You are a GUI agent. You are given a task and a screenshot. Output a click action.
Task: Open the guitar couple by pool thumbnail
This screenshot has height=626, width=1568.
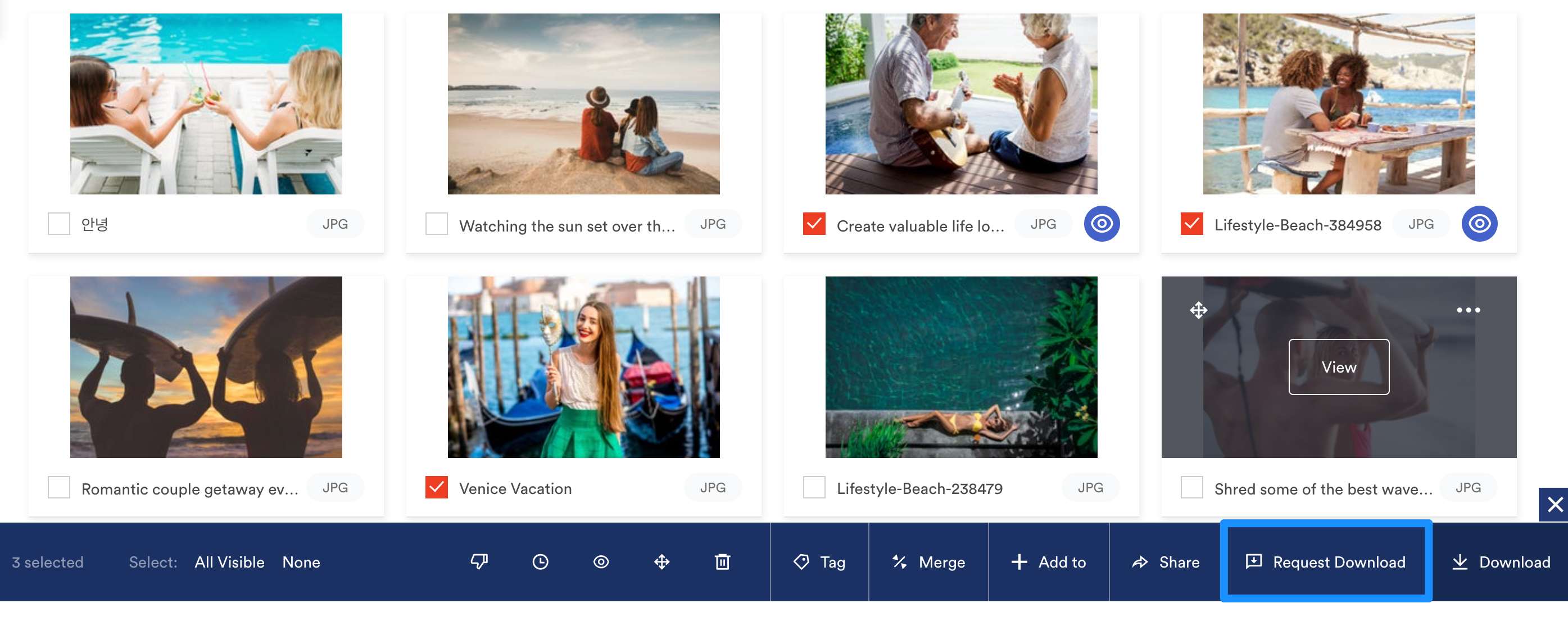(961, 104)
